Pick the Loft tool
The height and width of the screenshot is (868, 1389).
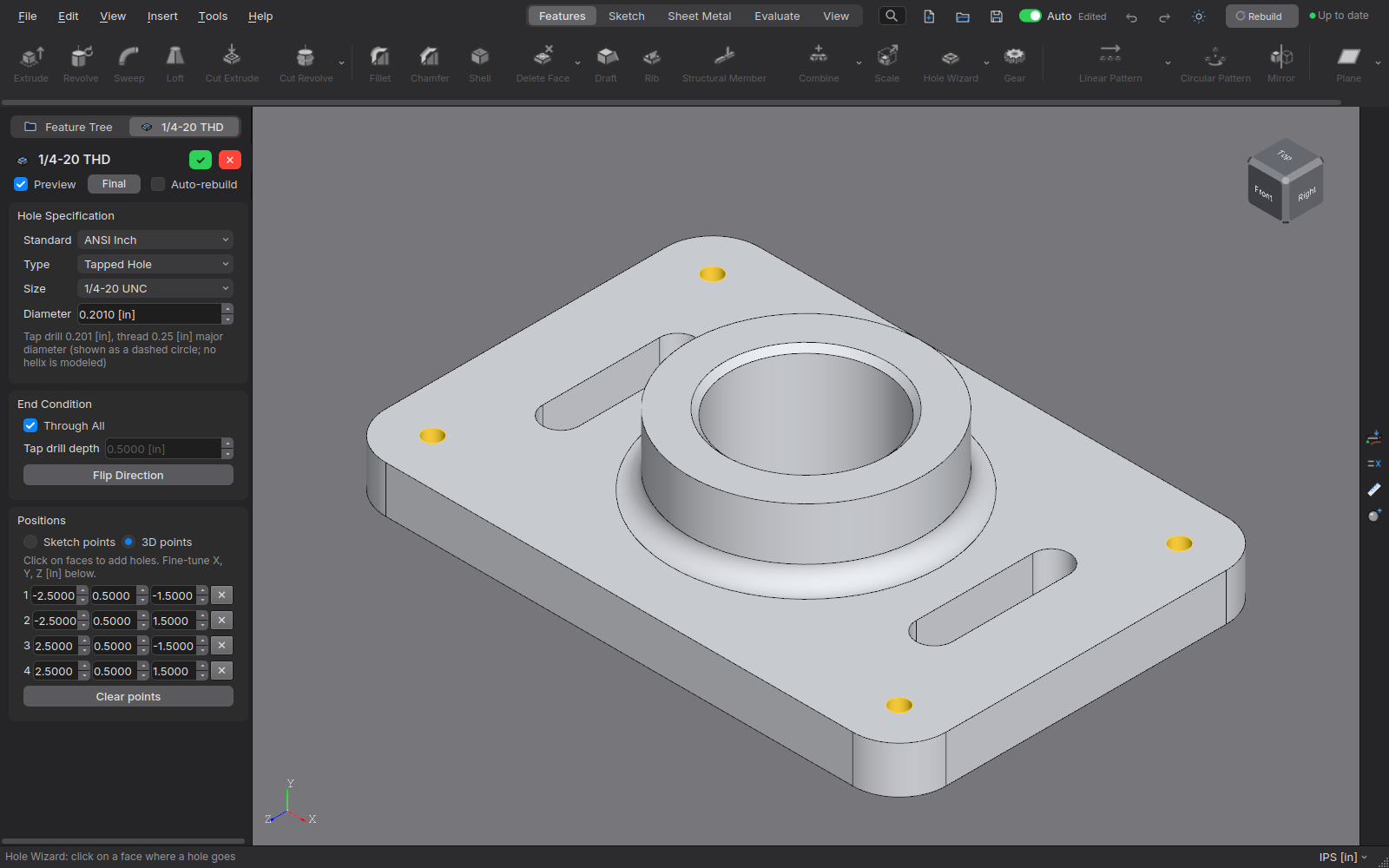(175, 64)
